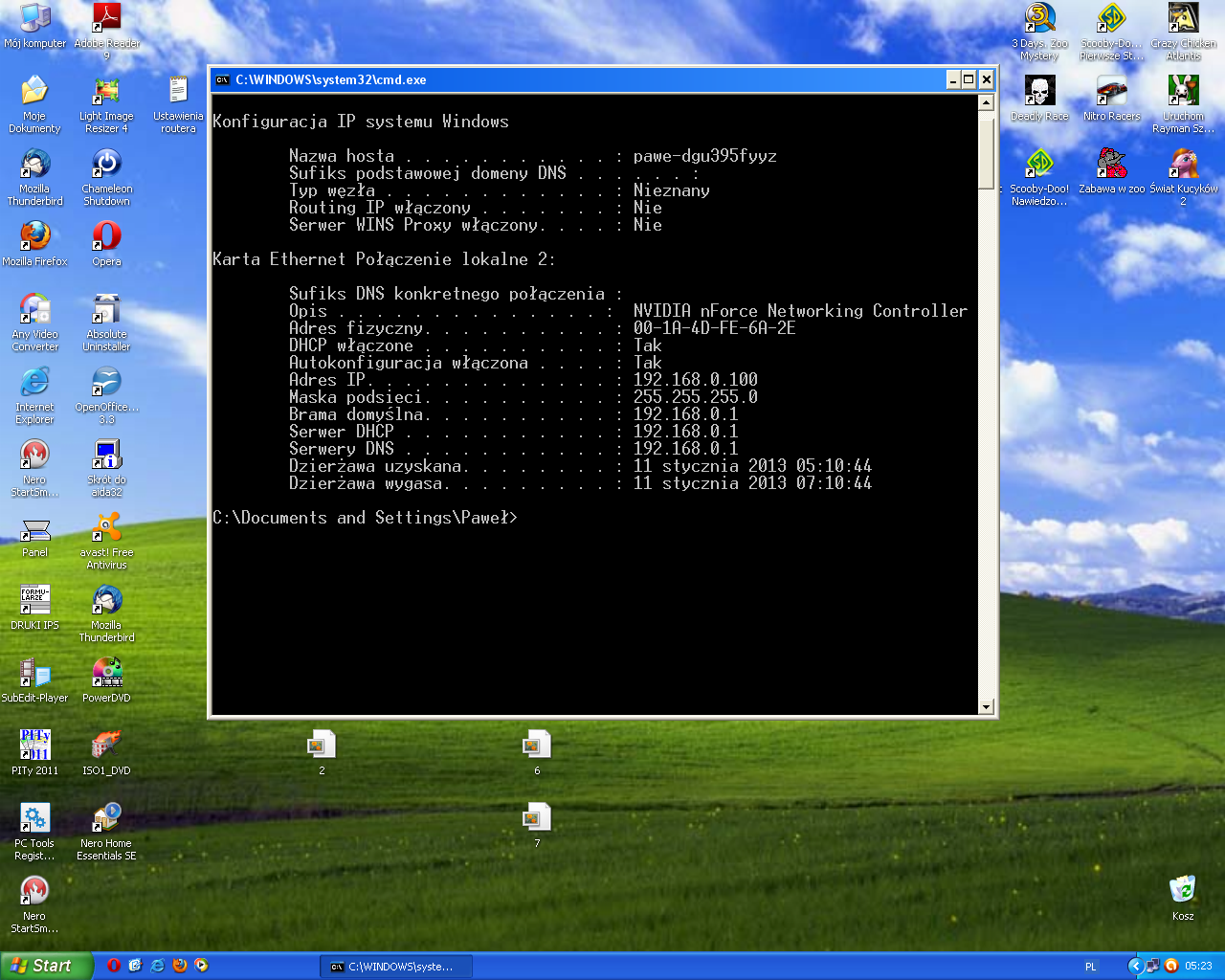Click the Start button

[46, 966]
